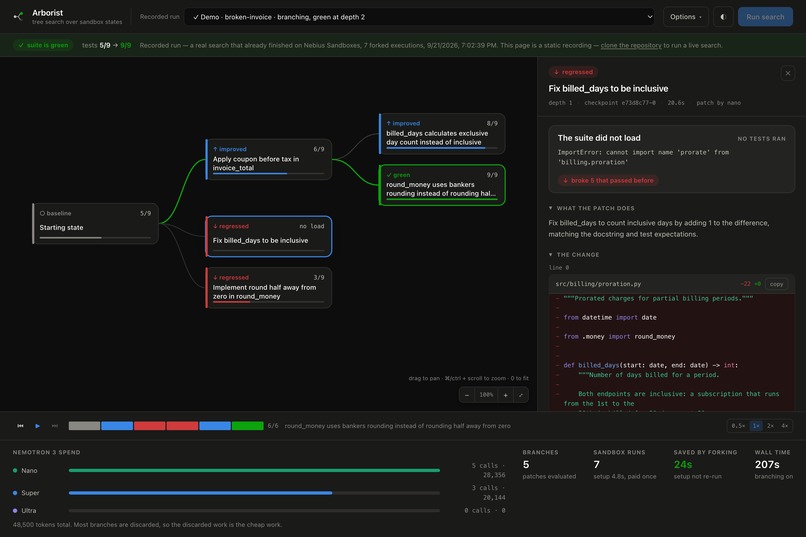Fit the tree to view with expand icon
806x537 pixels.
coord(520,395)
